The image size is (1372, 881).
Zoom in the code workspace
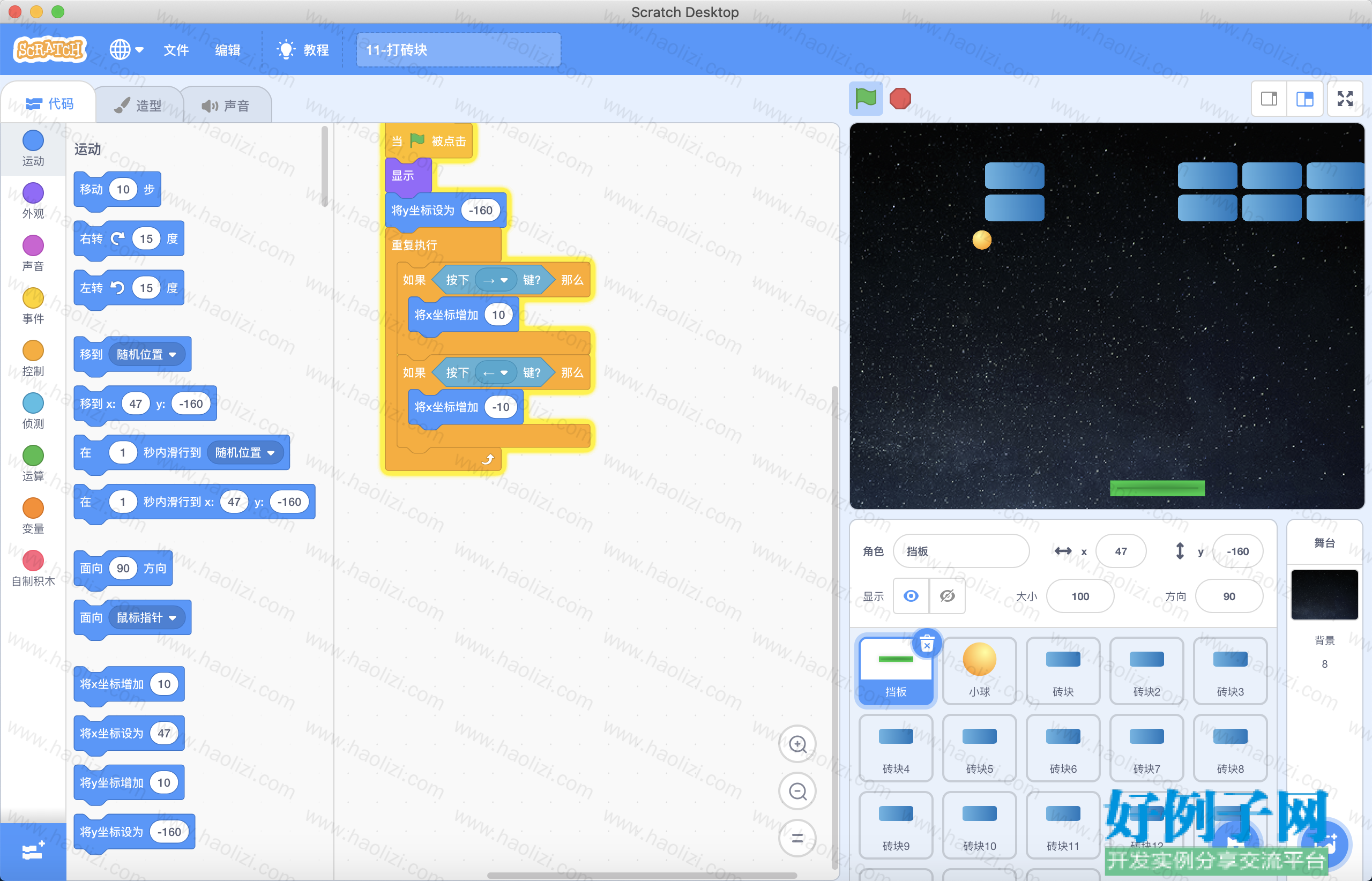[x=797, y=744]
